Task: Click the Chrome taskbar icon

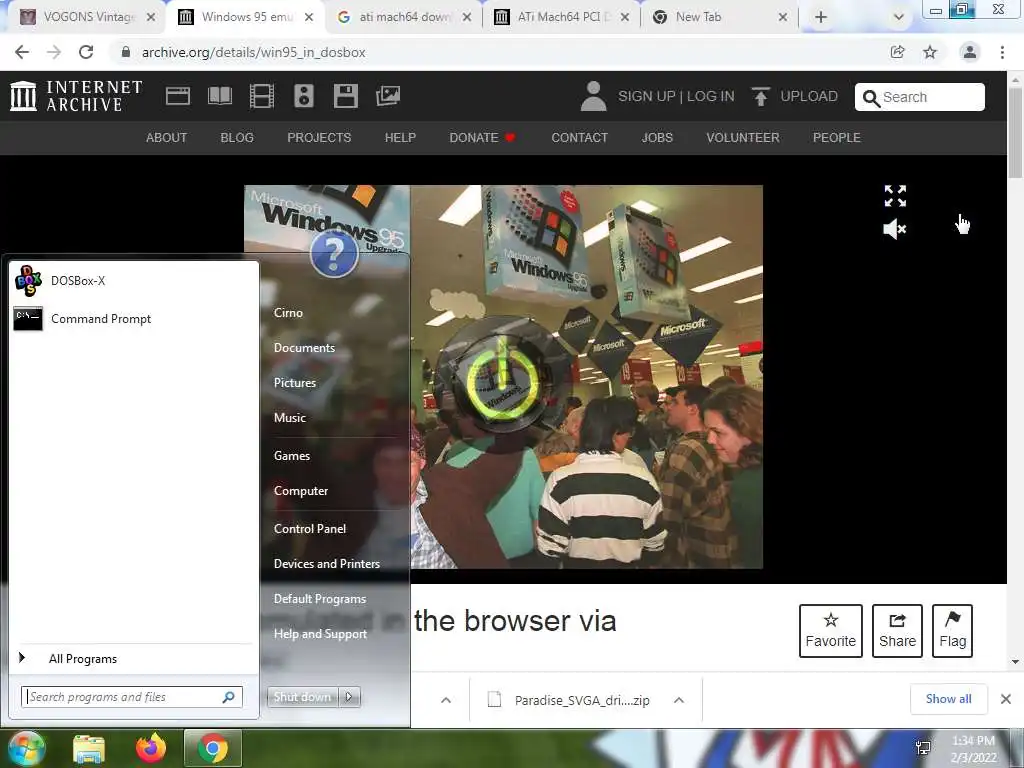Action: click(213, 748)
